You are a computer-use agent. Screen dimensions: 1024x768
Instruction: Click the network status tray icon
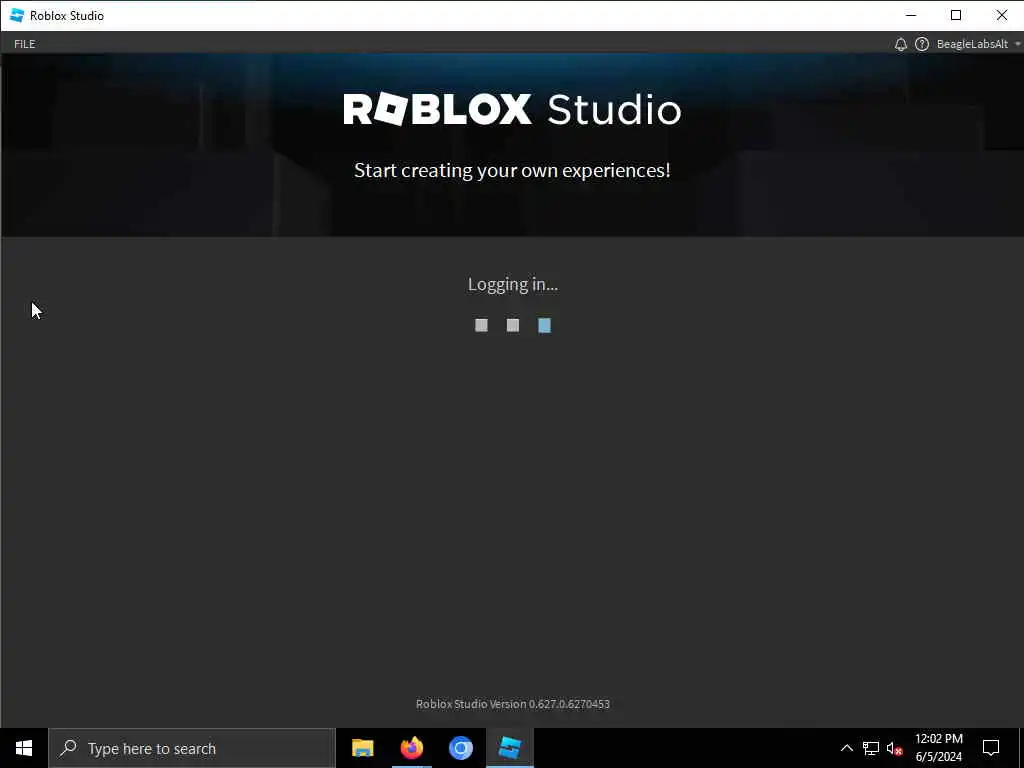871,748
